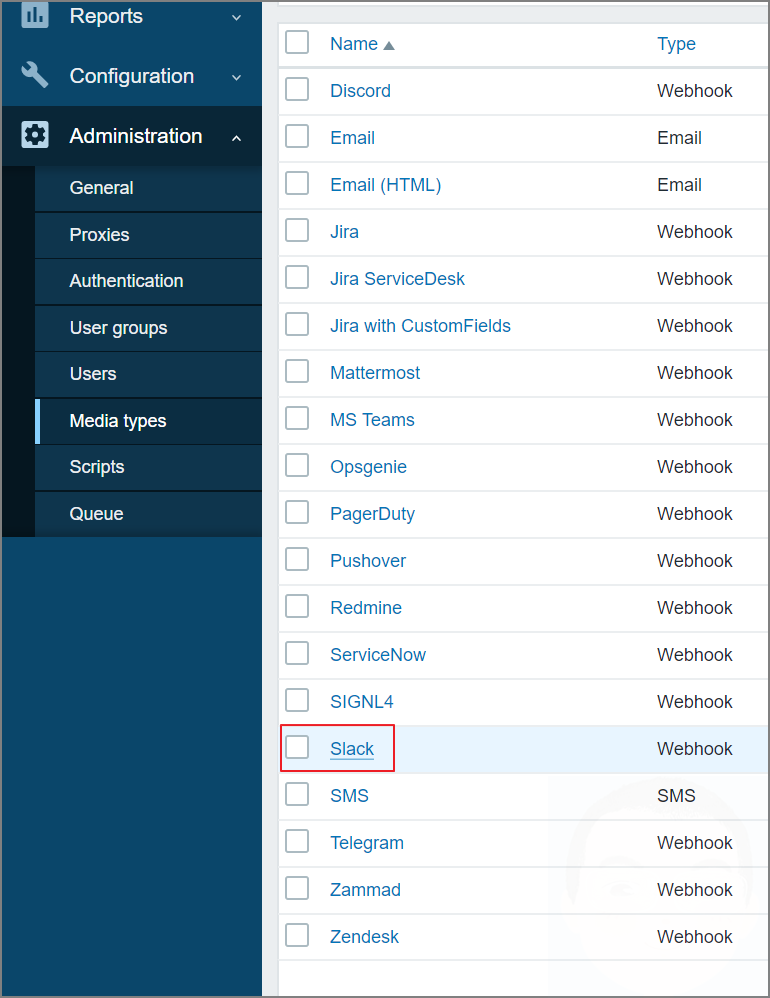Open the User groups page
This screenshot has height=998, width=770.
(117, 328)
